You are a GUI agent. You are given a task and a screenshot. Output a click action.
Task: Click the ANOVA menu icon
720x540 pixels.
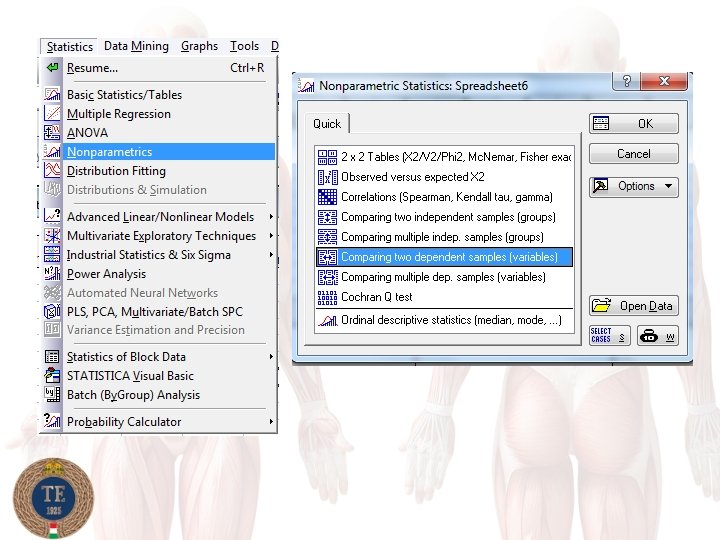tap(52, 133)
